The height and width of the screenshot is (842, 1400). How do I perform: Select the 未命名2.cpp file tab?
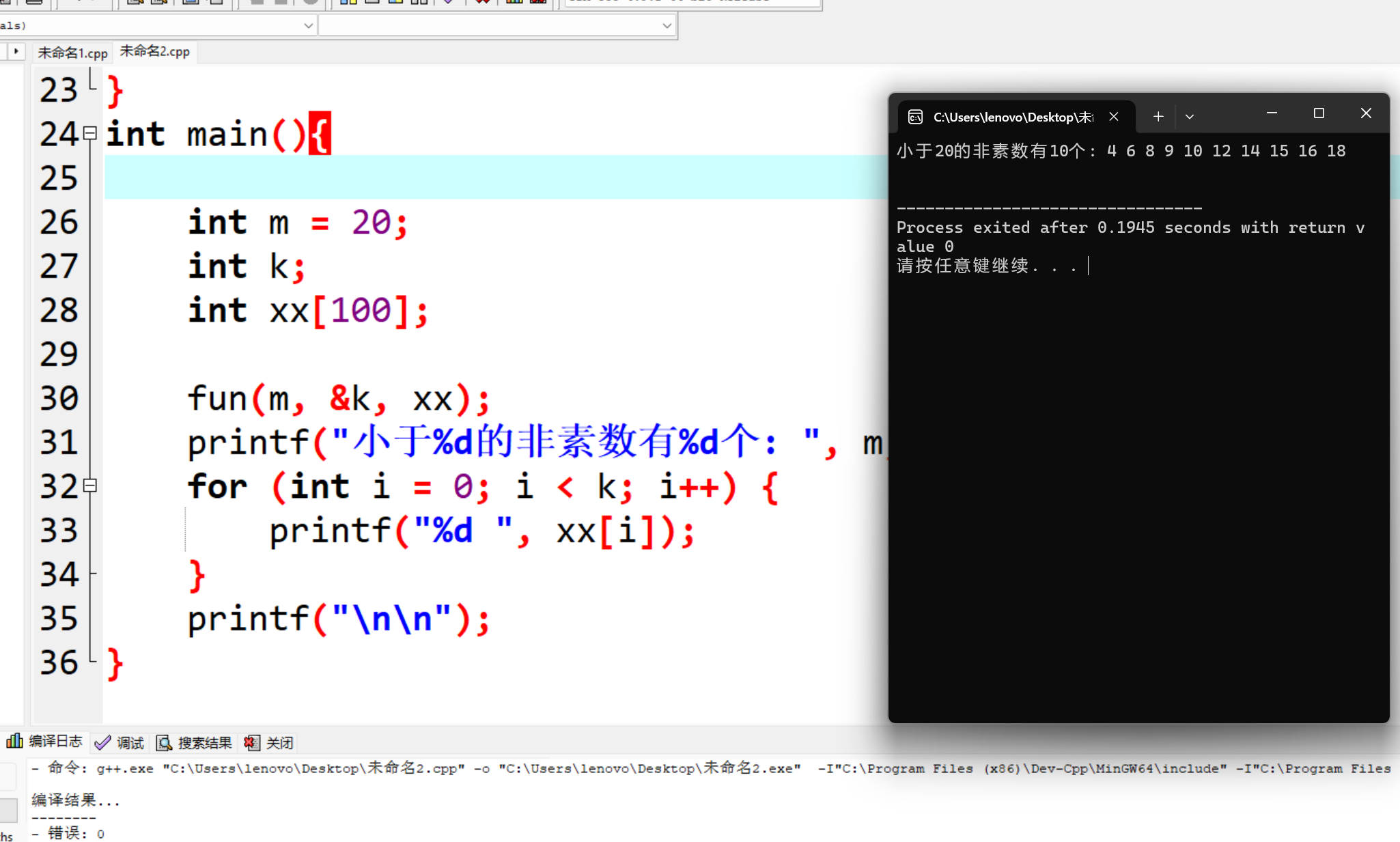155,51
